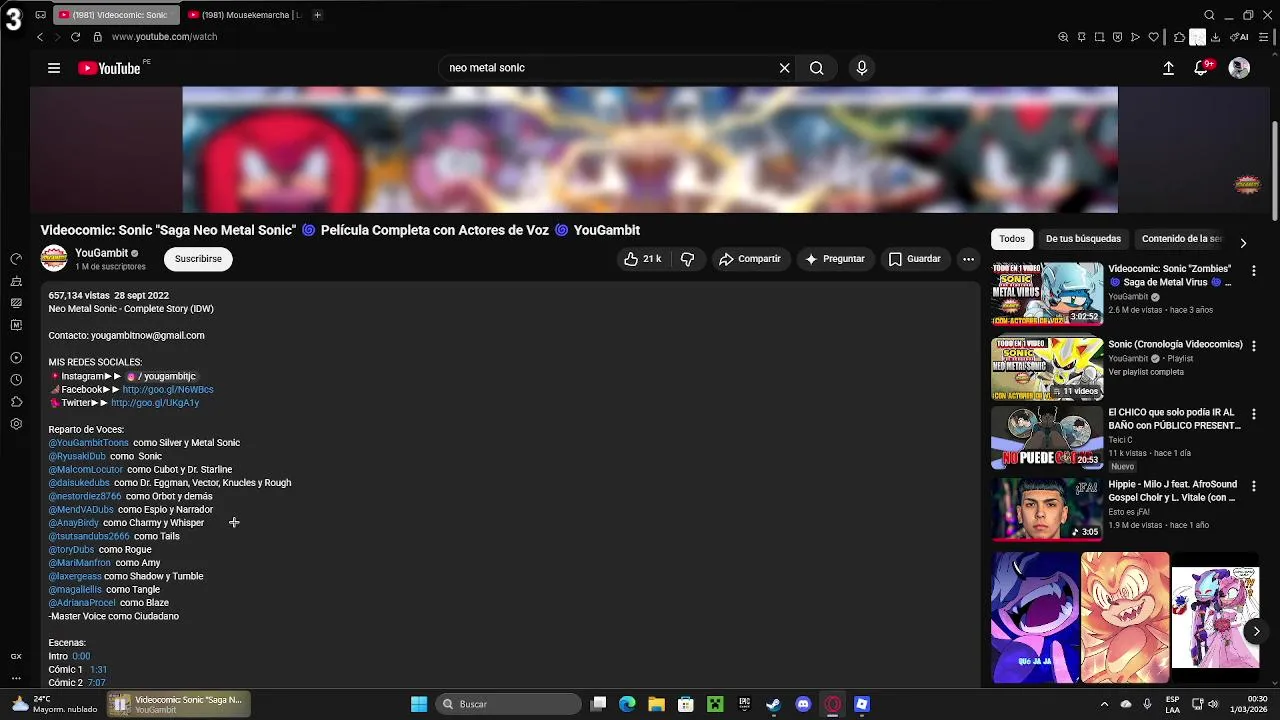The width and height of the screenshot is (1280, 720).
Task: Open the goo.gl/N6WBcs Facebook link
Action: point(168,390)
